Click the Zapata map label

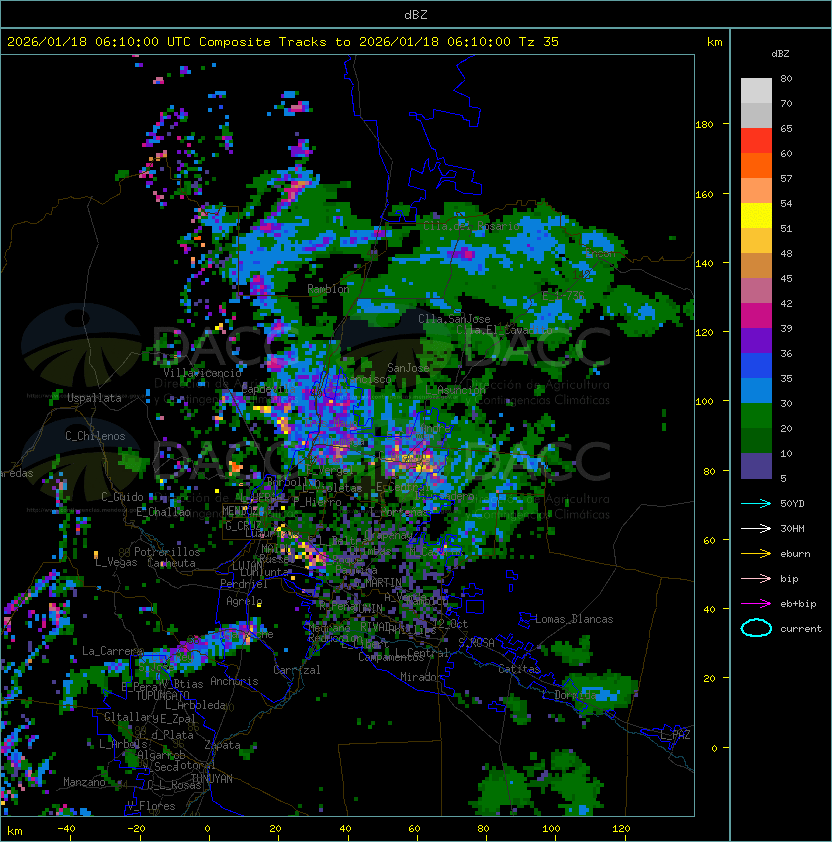point(222,745)
